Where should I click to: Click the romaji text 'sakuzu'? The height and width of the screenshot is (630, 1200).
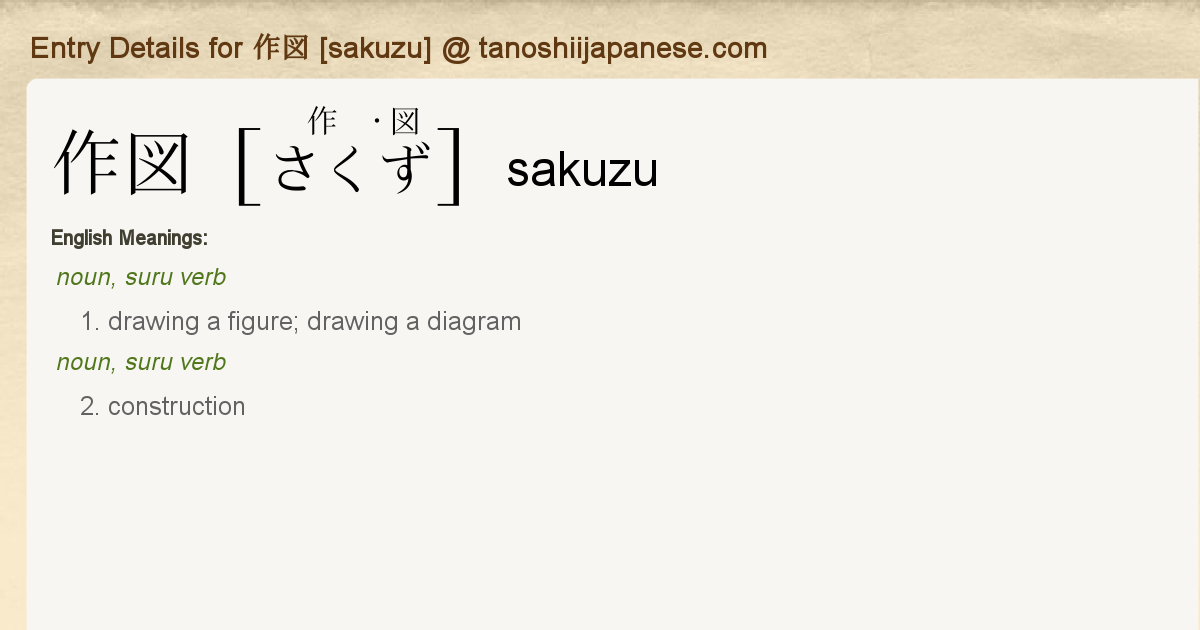(x=582, y=170)
